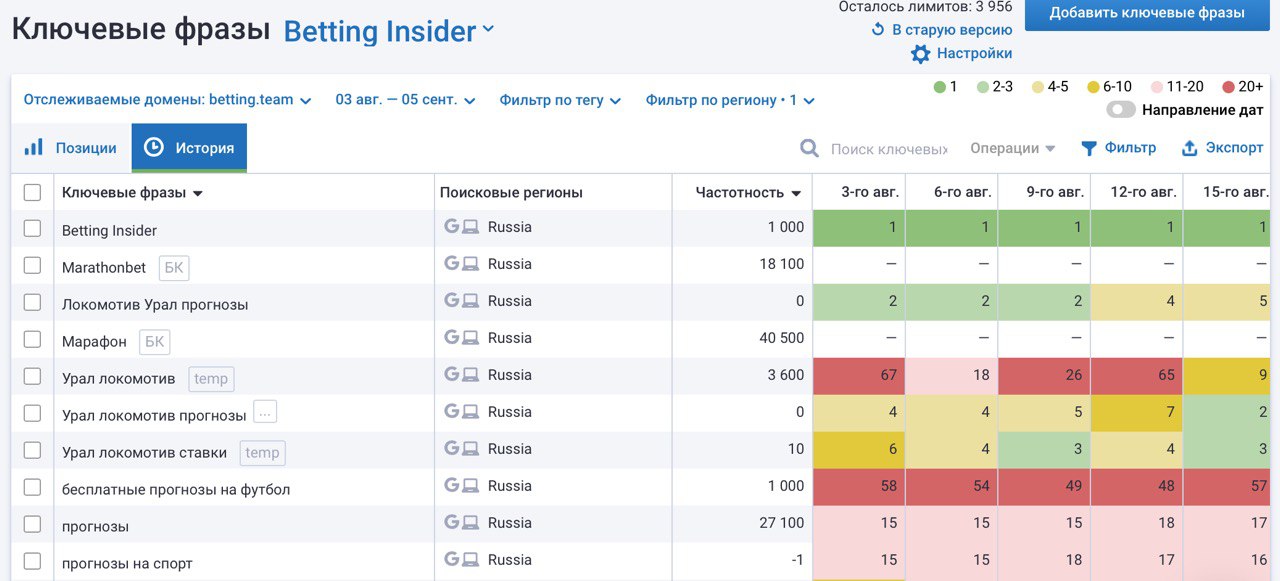The image size is (1280, 581).
Task: Open the Betting Insider project dropdown
Action: click(389, 31)
